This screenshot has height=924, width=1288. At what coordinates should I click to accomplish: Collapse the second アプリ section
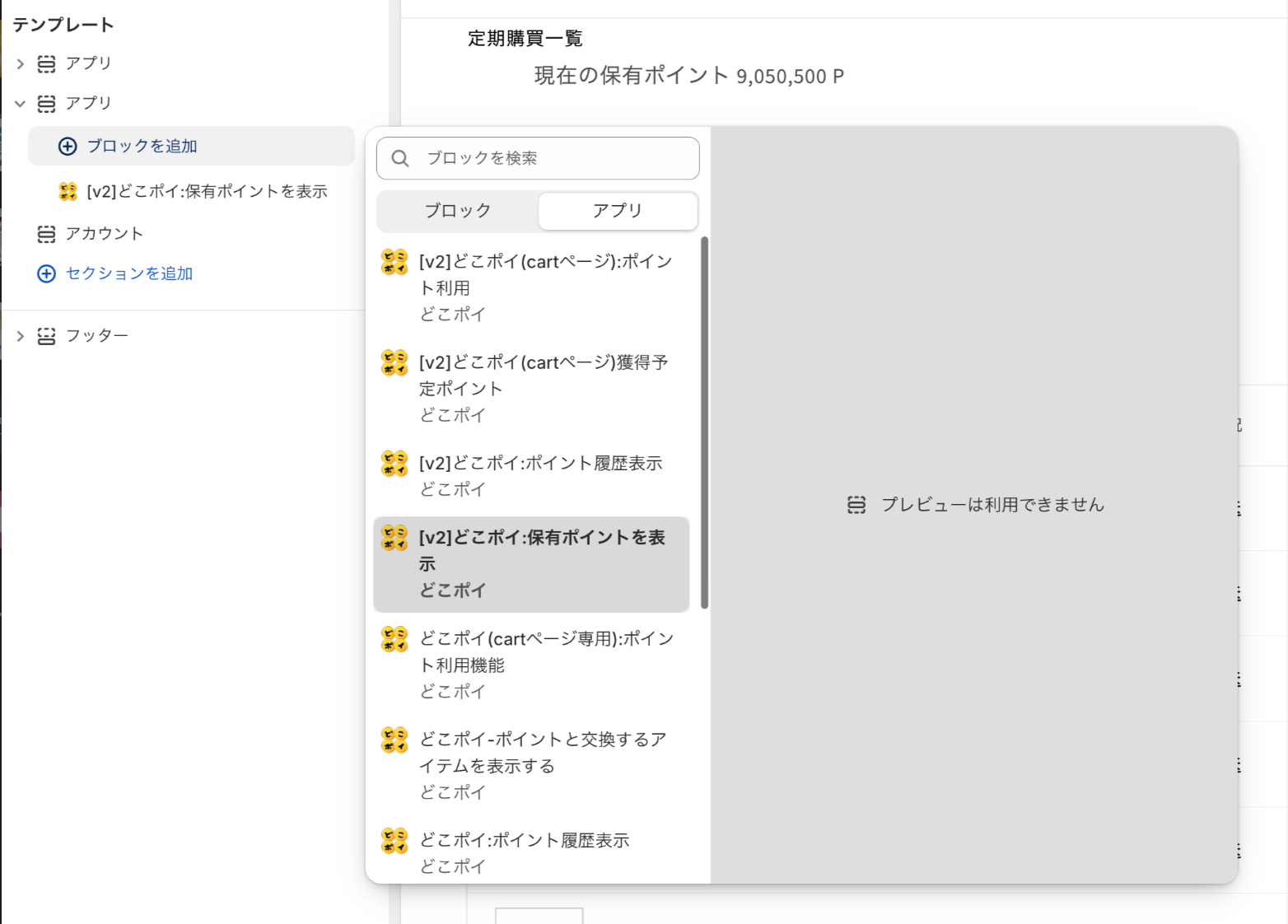pos(21,104)
